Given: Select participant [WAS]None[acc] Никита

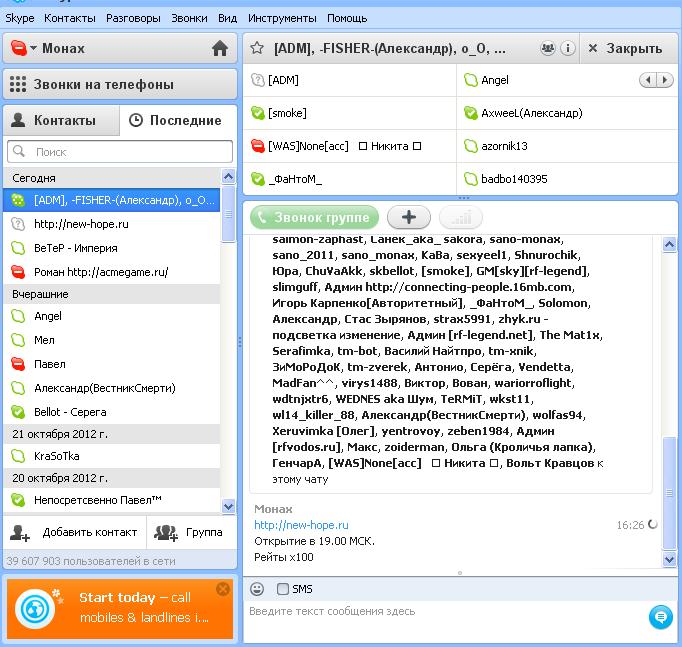Looking at the screenshot, I should [349, 146].
